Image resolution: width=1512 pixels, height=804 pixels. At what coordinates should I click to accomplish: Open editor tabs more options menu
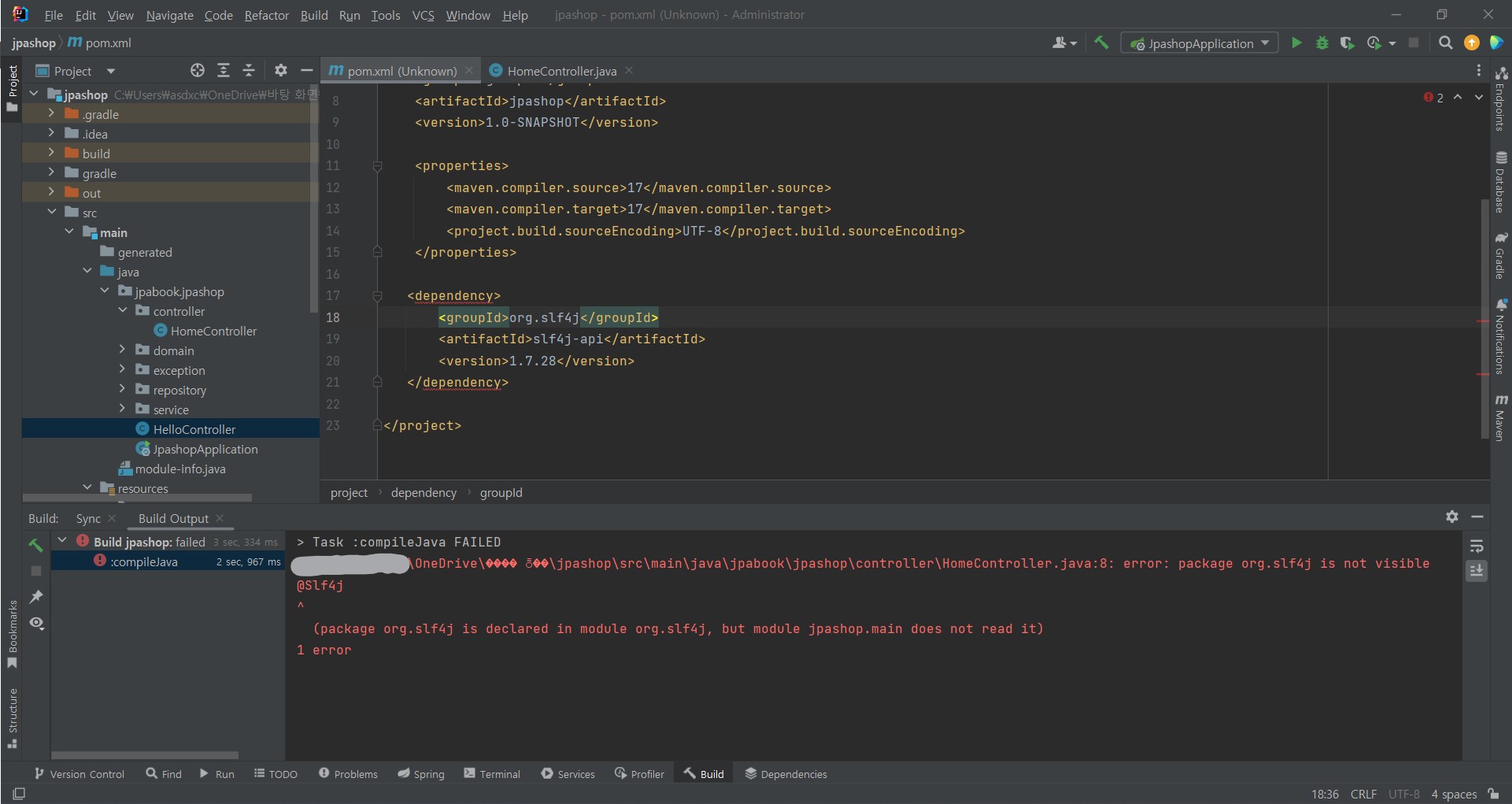1478,70
